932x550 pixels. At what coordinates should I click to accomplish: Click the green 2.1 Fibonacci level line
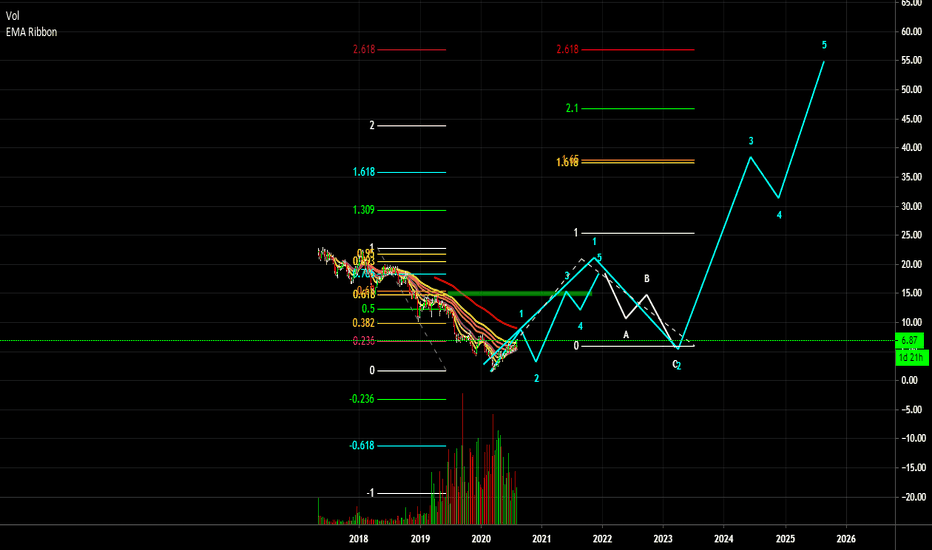click(638, 109)
